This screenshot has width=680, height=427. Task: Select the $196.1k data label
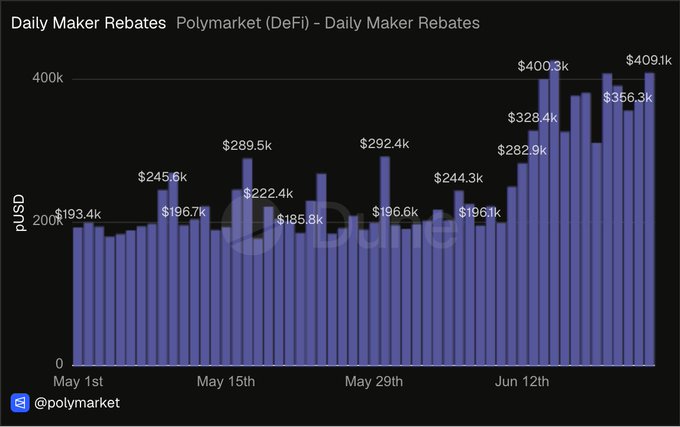click(480, 212)
